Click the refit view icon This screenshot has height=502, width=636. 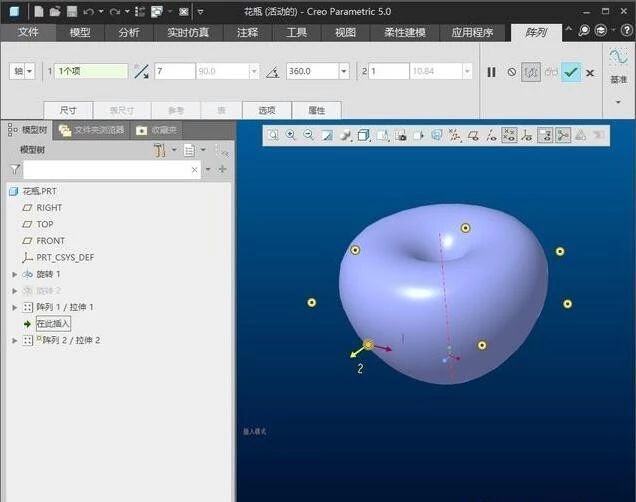coord(273,135)
